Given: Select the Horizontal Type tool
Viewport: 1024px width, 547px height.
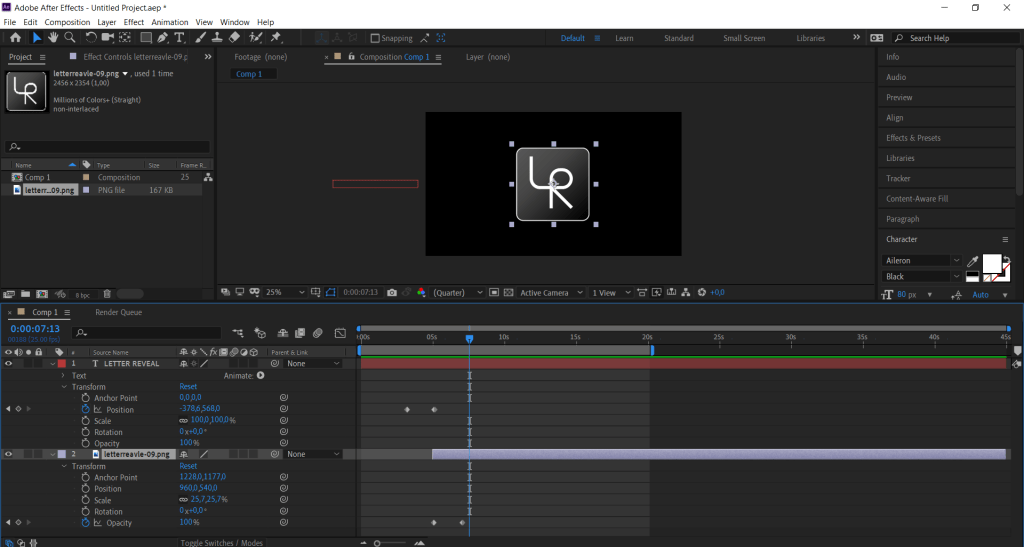Looking at the screenshot, I should click(180, 38).
